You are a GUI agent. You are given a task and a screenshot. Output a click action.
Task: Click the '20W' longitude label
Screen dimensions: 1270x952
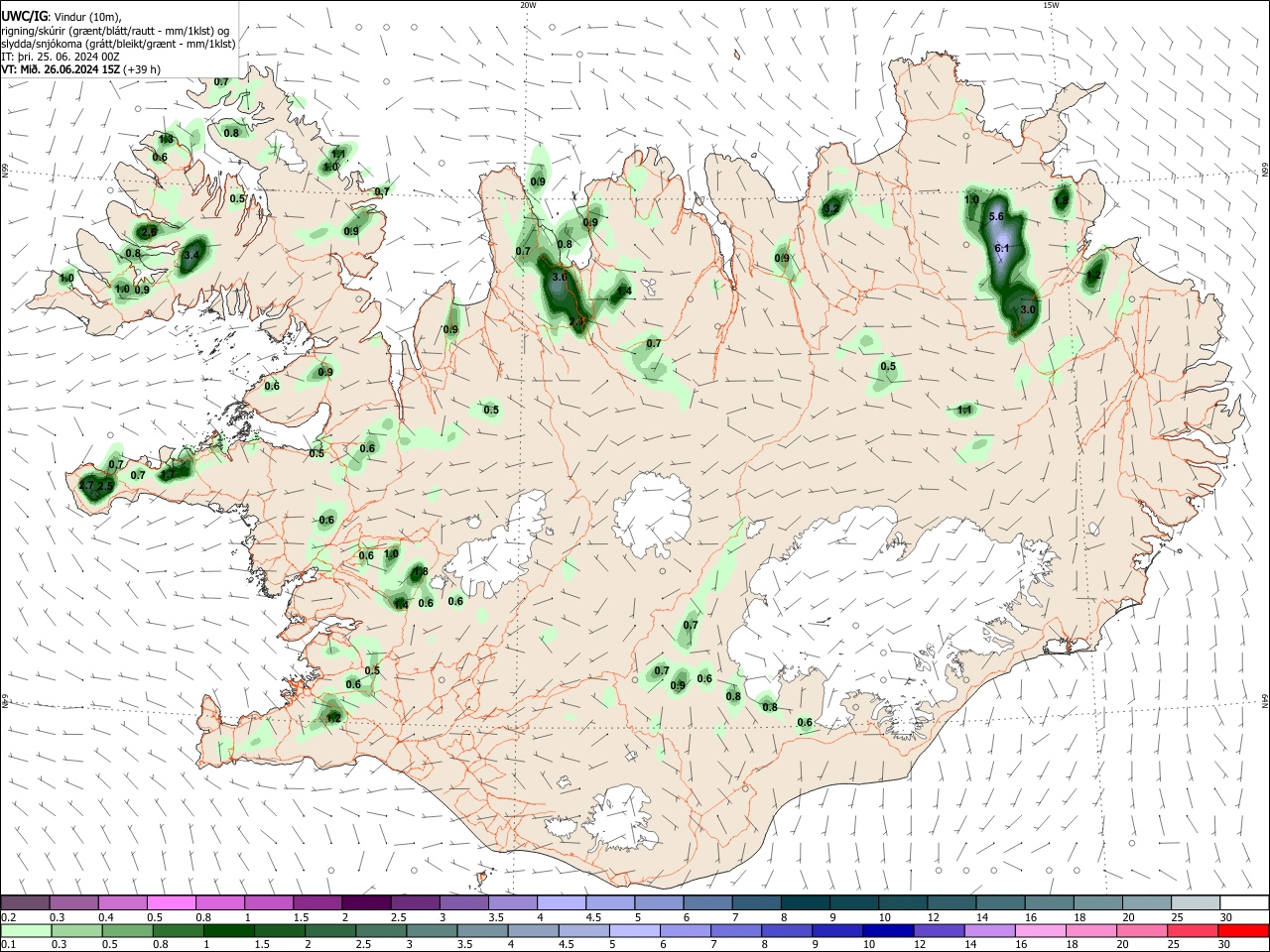(x=528, y=5)
